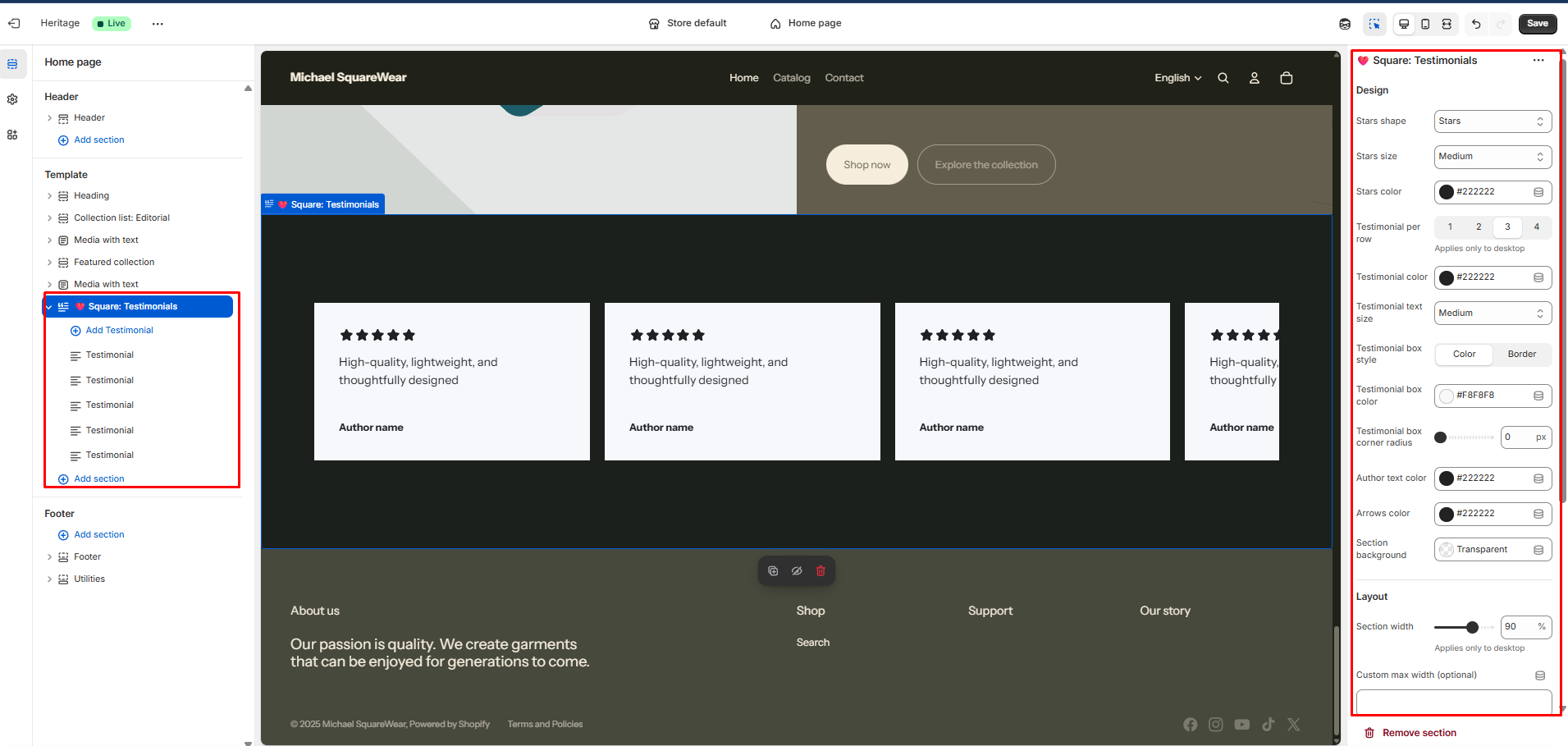Set Testimonial per row to 1
Viewport: 1568px width, 746px height.
pyautogui.click(x=1450, y=227)
